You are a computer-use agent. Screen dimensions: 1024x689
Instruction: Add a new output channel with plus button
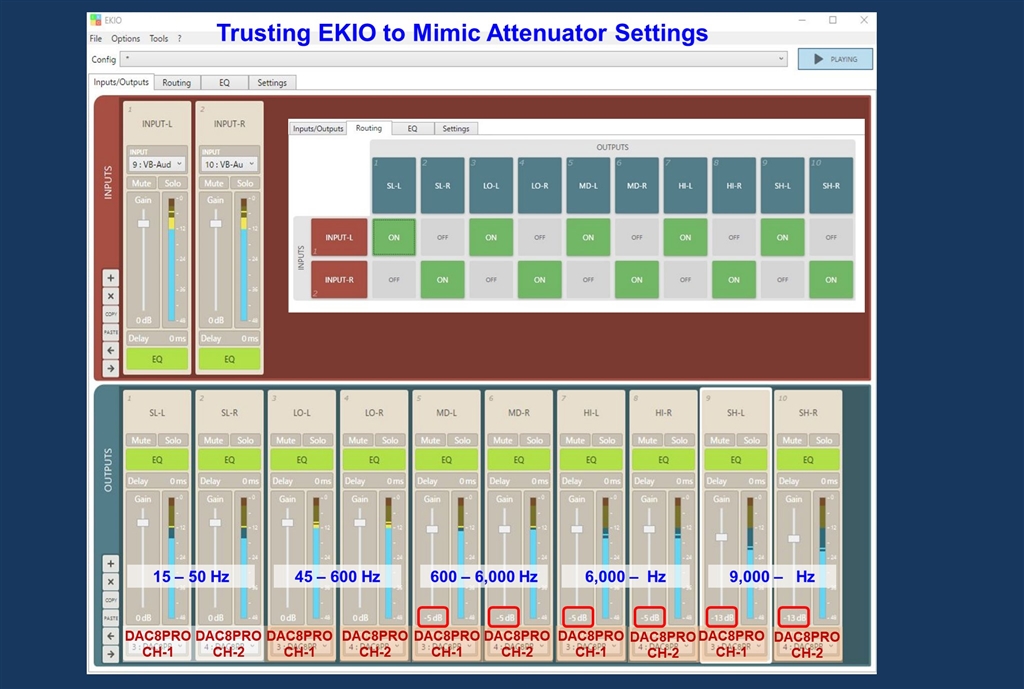(x=110, y=564)
